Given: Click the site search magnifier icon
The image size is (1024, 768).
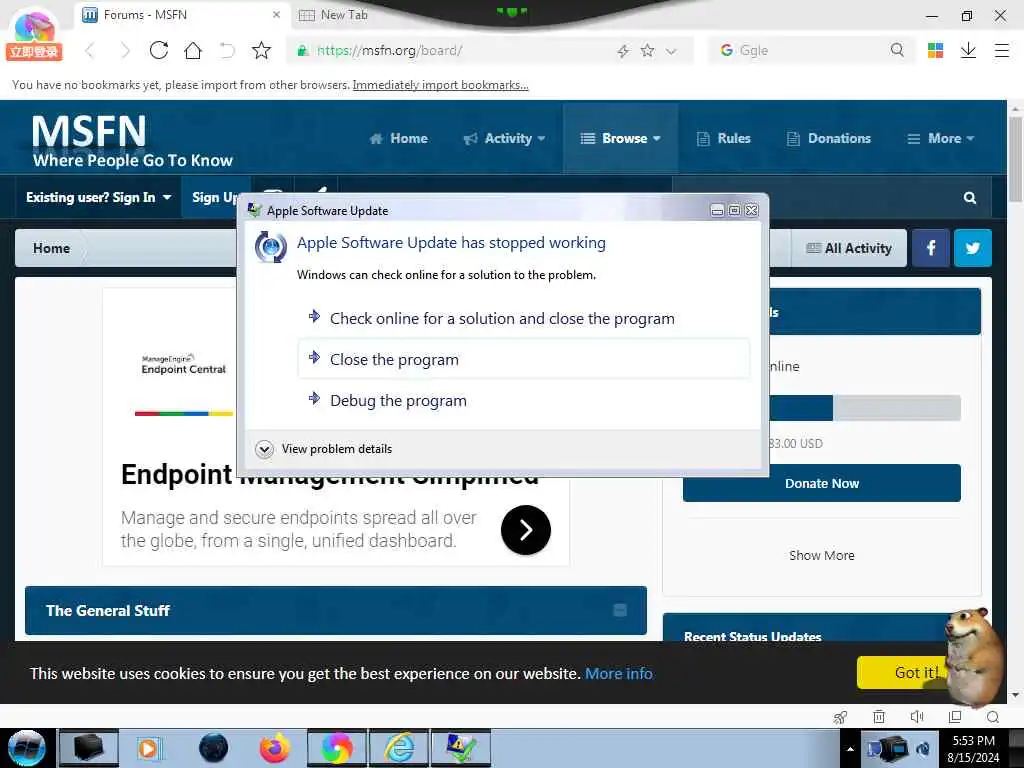Looking at the screenshot, I should coord(970,197).
